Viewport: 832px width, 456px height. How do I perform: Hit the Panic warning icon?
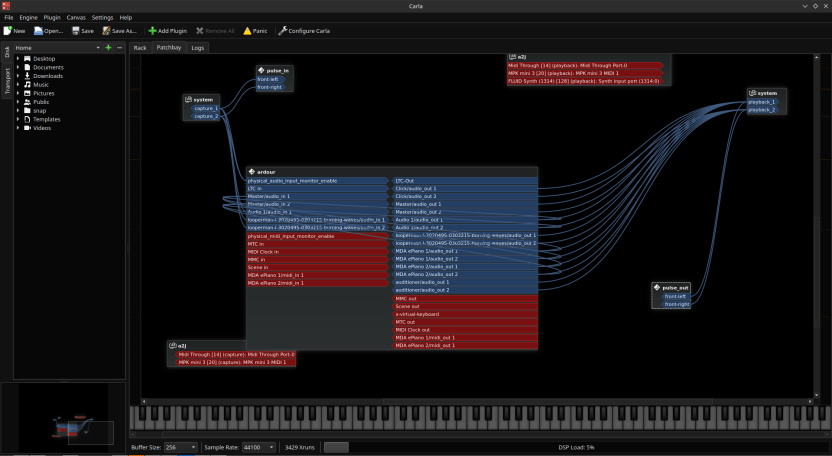(x=247, y=31)
